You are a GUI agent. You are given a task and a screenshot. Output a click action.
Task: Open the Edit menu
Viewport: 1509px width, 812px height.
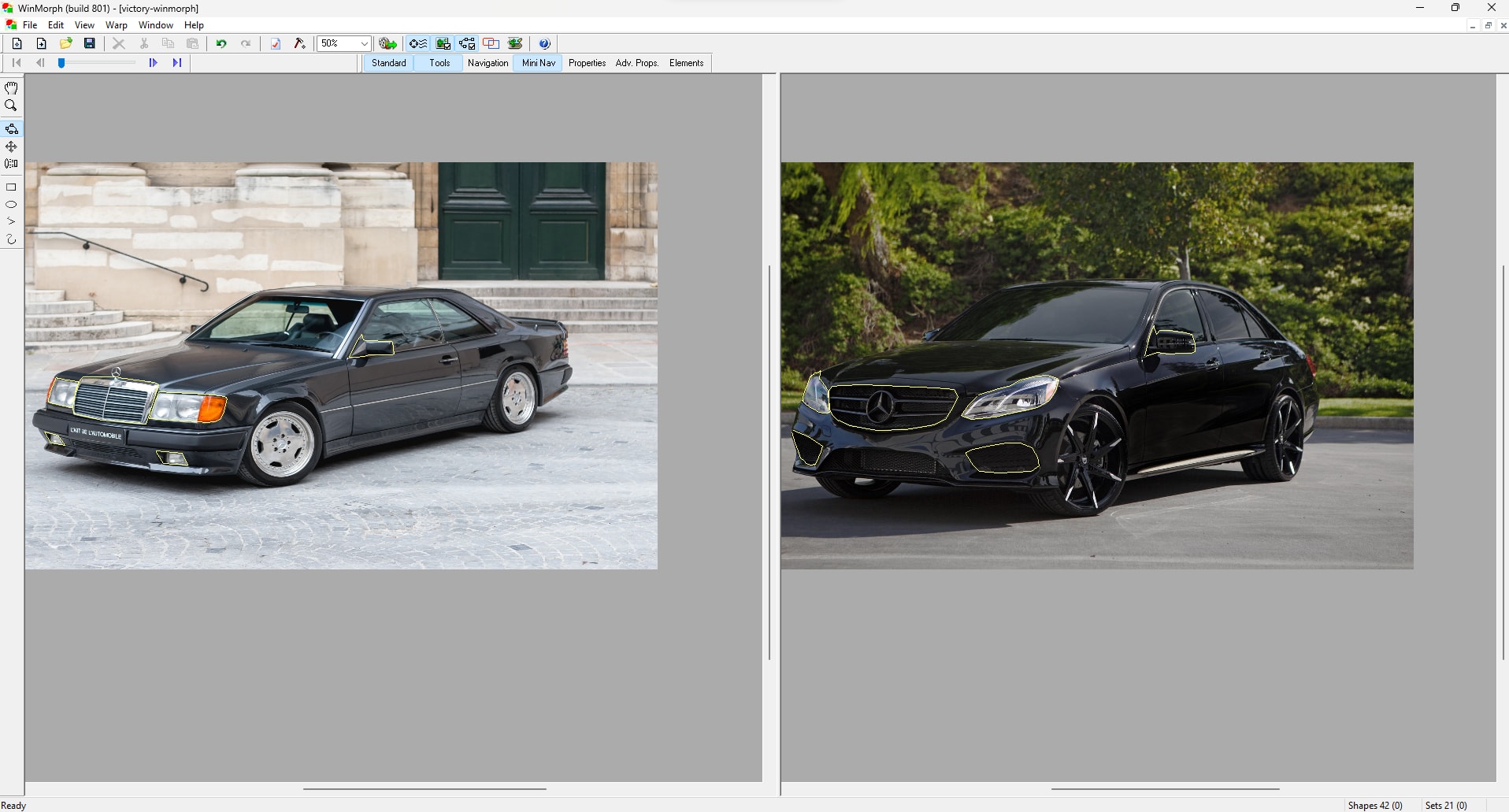click(56, 25)
